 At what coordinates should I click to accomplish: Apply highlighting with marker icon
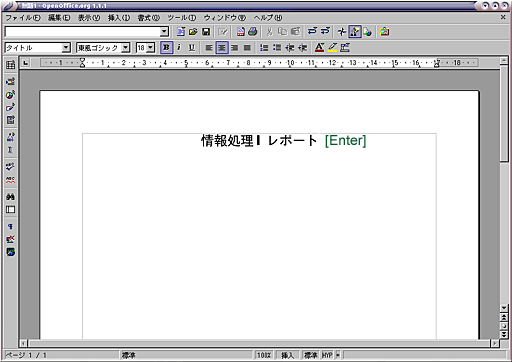pyautogui.click(x=332, y=48)
